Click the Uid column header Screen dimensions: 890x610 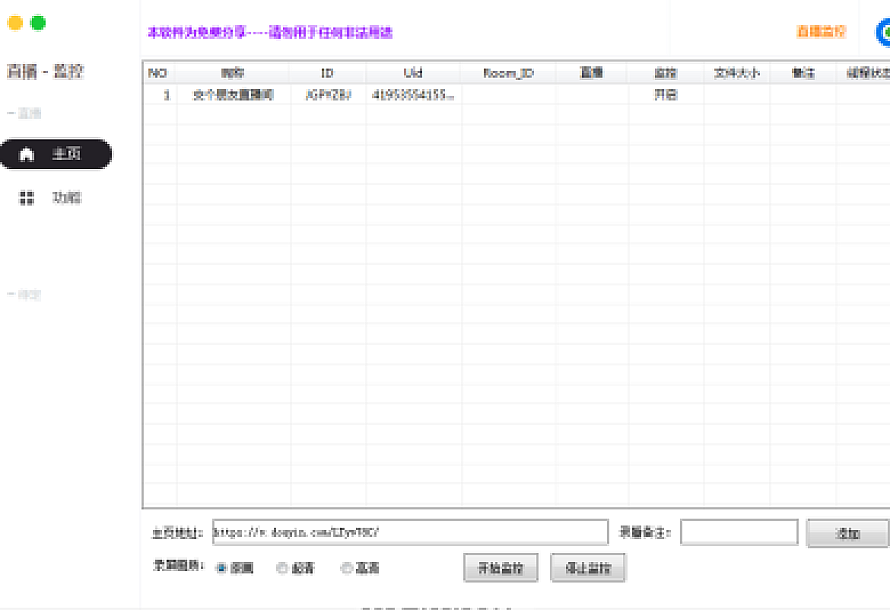coord(412,73)
